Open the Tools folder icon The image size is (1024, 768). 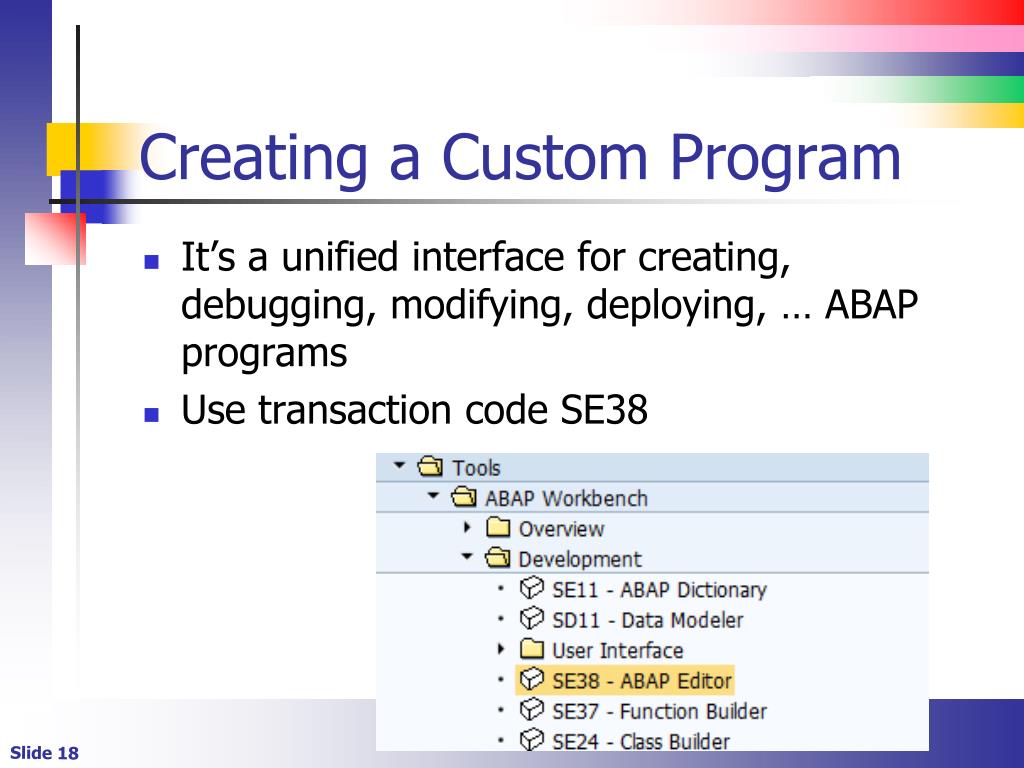(430, 466)
